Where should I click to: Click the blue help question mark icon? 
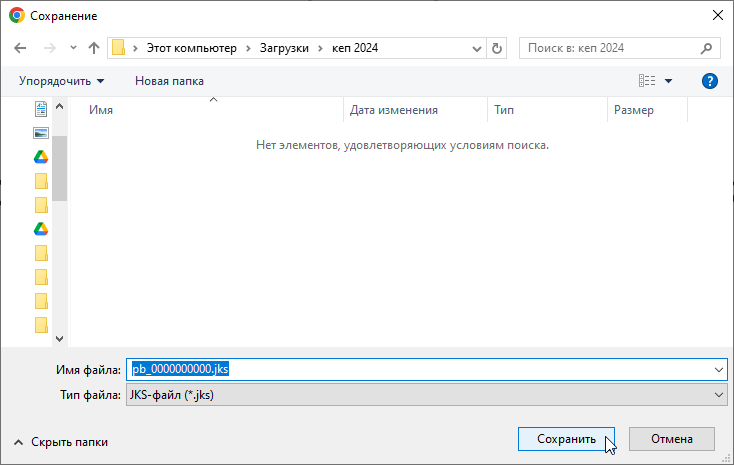click(x=710, y=80)
